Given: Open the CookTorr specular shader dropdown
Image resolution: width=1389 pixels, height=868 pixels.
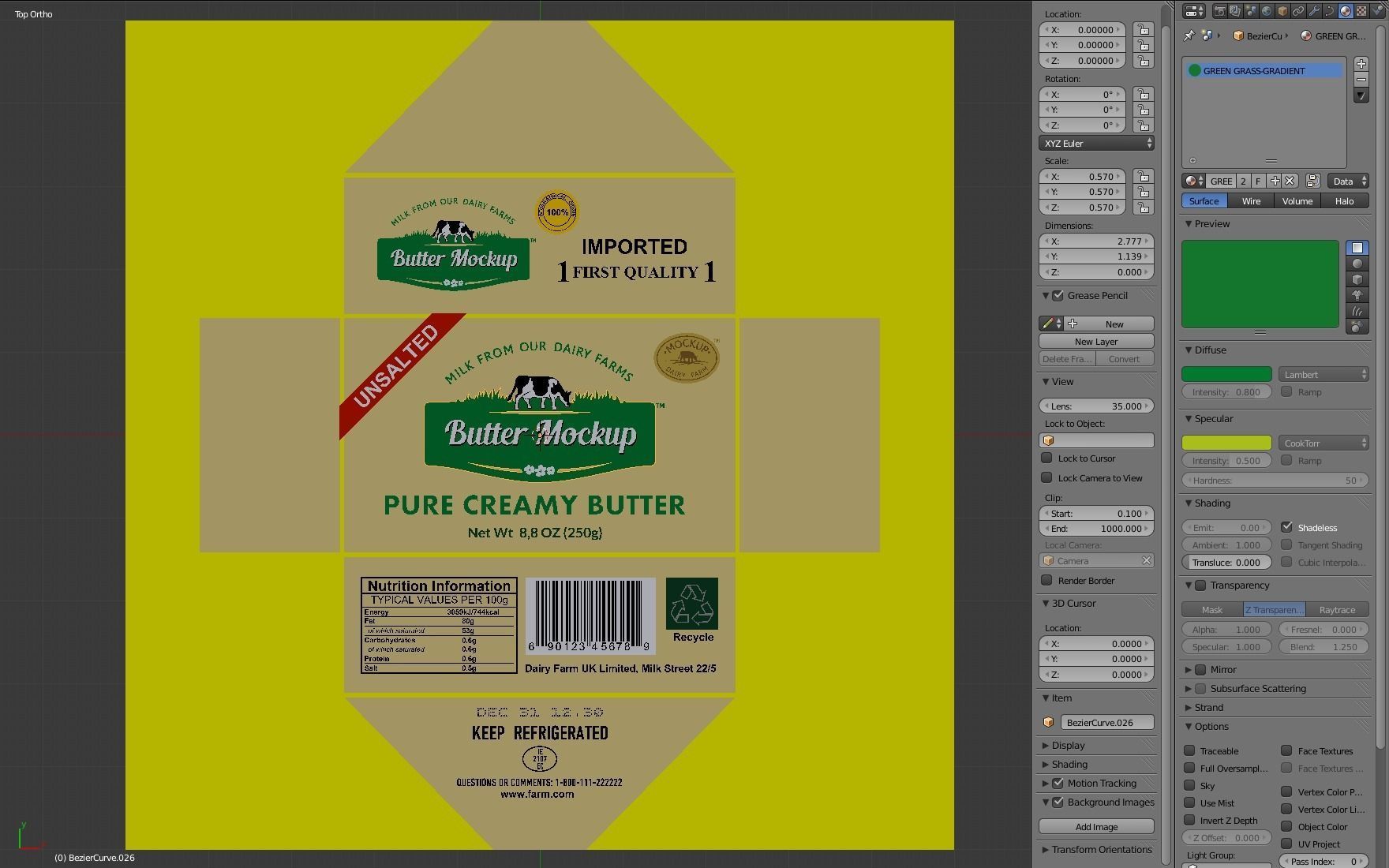Looking at the screenshot, I should (x=1323, y=443).
